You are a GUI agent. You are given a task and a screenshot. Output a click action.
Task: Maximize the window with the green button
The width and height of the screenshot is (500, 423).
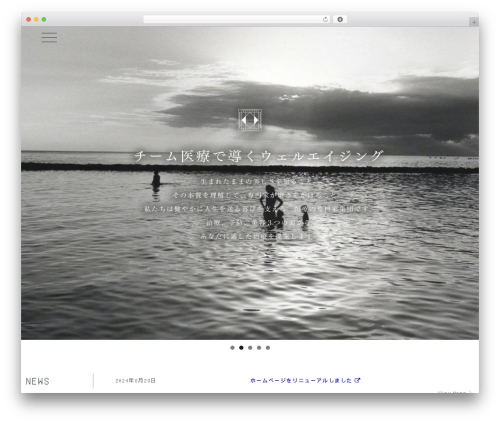click(x=44, y=20)
